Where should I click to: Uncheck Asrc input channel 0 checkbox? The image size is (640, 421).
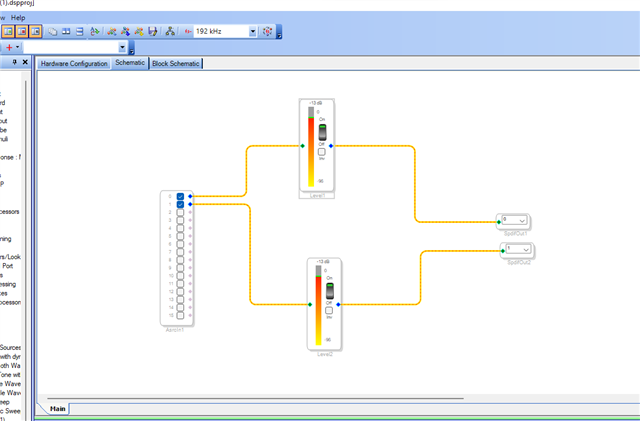coord(180,196)
